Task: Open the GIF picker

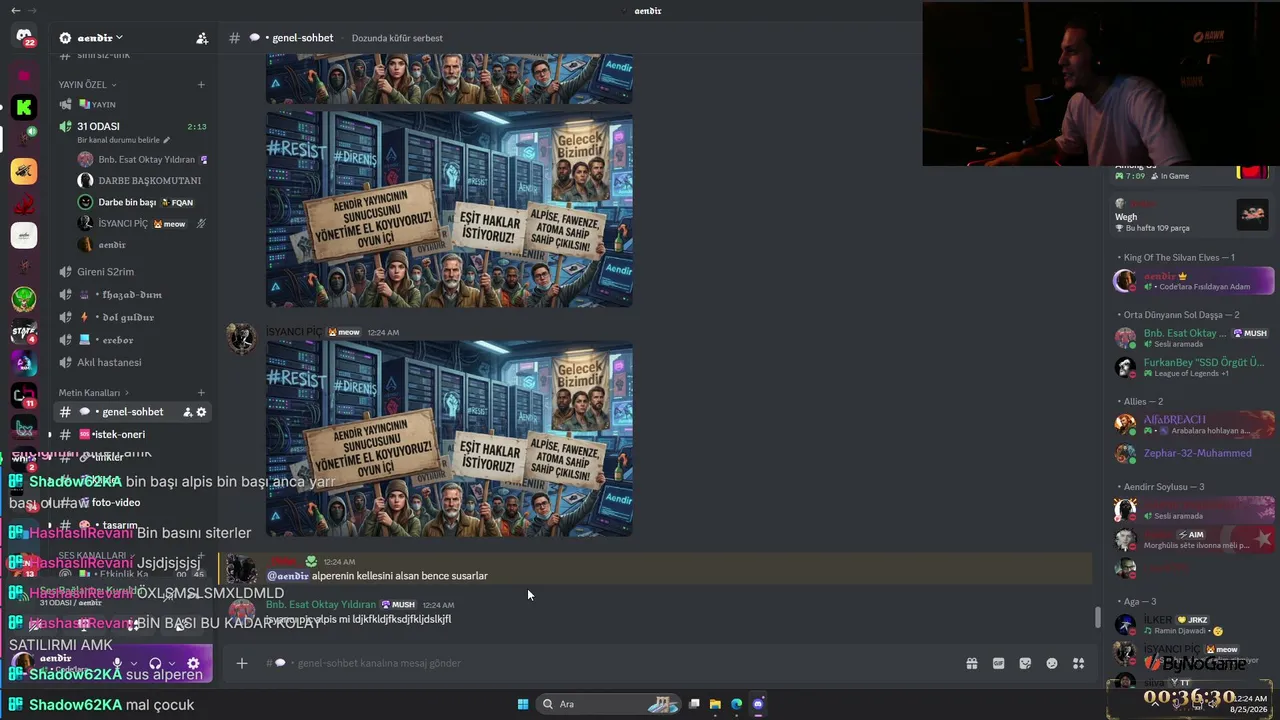Action: point(998,663)
